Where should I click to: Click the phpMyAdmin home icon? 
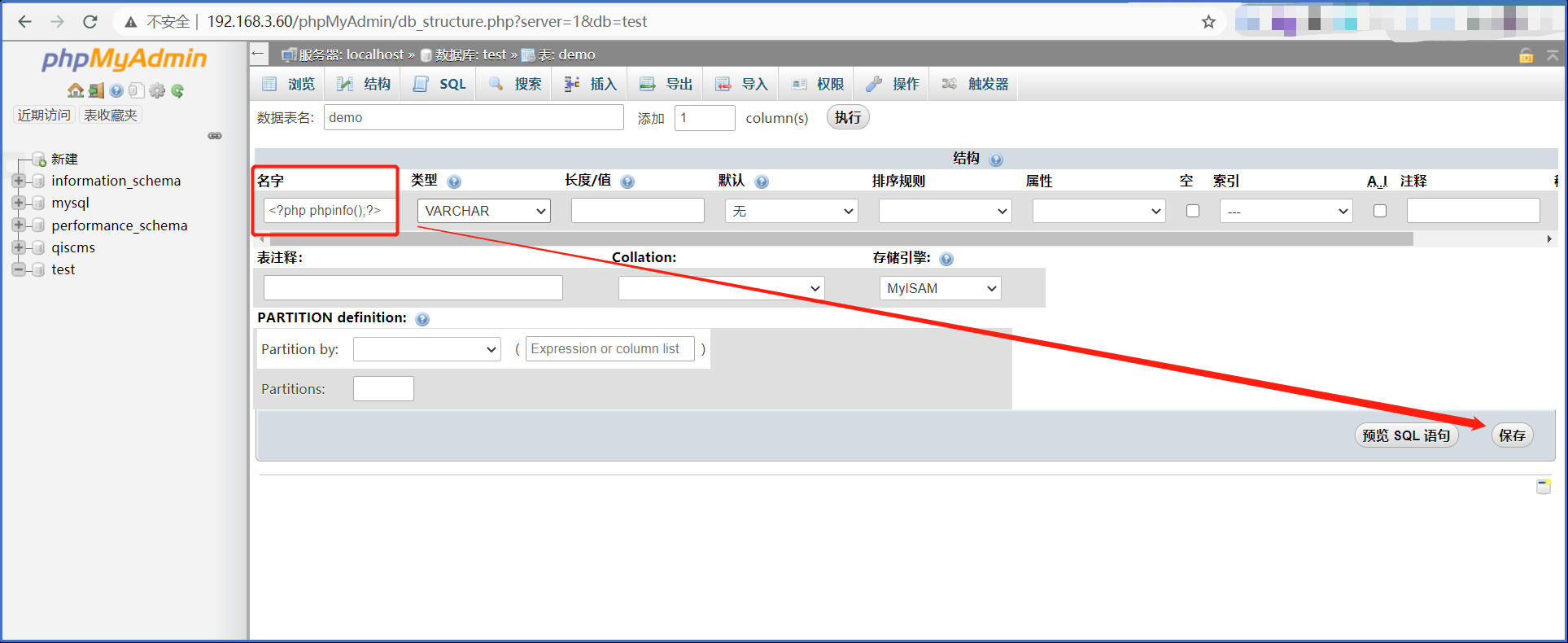(76, 90)
